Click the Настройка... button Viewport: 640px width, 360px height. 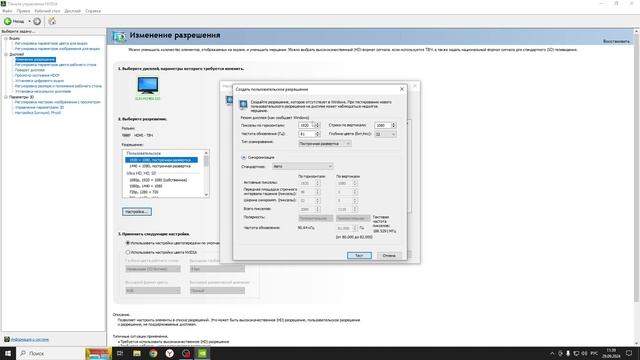point(137,212)
